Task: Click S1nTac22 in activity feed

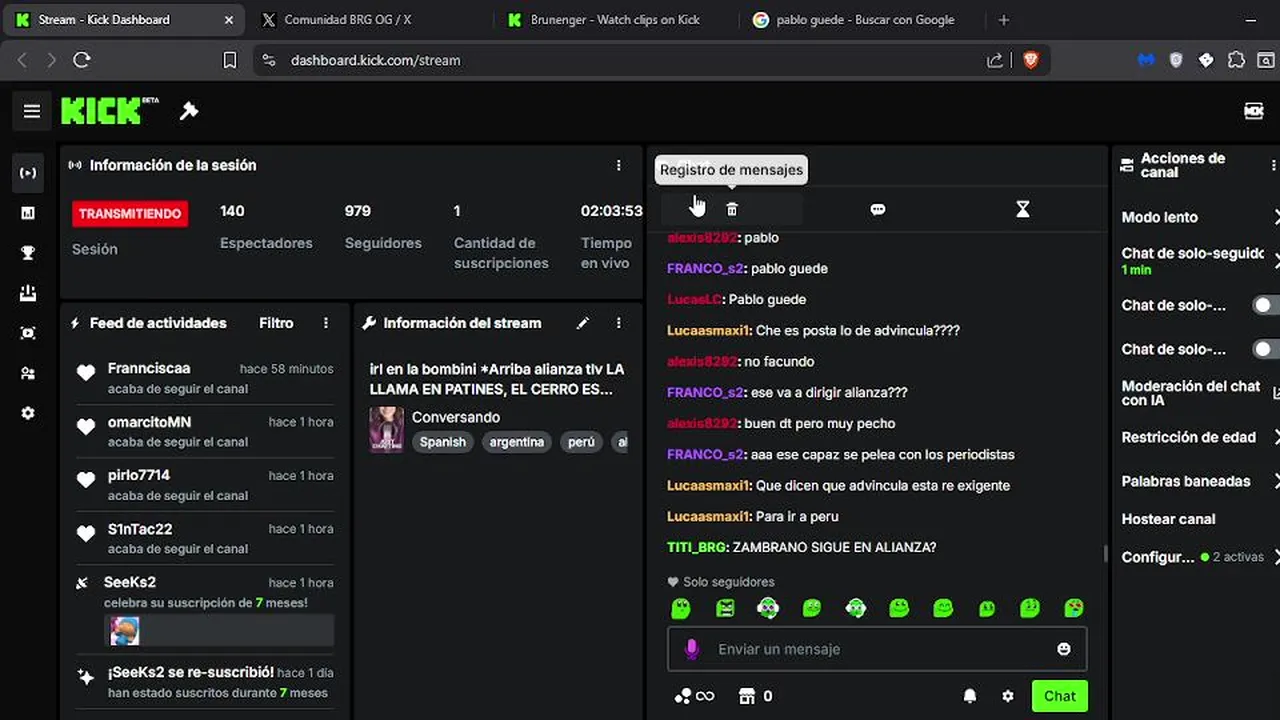Action: coord(140,528)
